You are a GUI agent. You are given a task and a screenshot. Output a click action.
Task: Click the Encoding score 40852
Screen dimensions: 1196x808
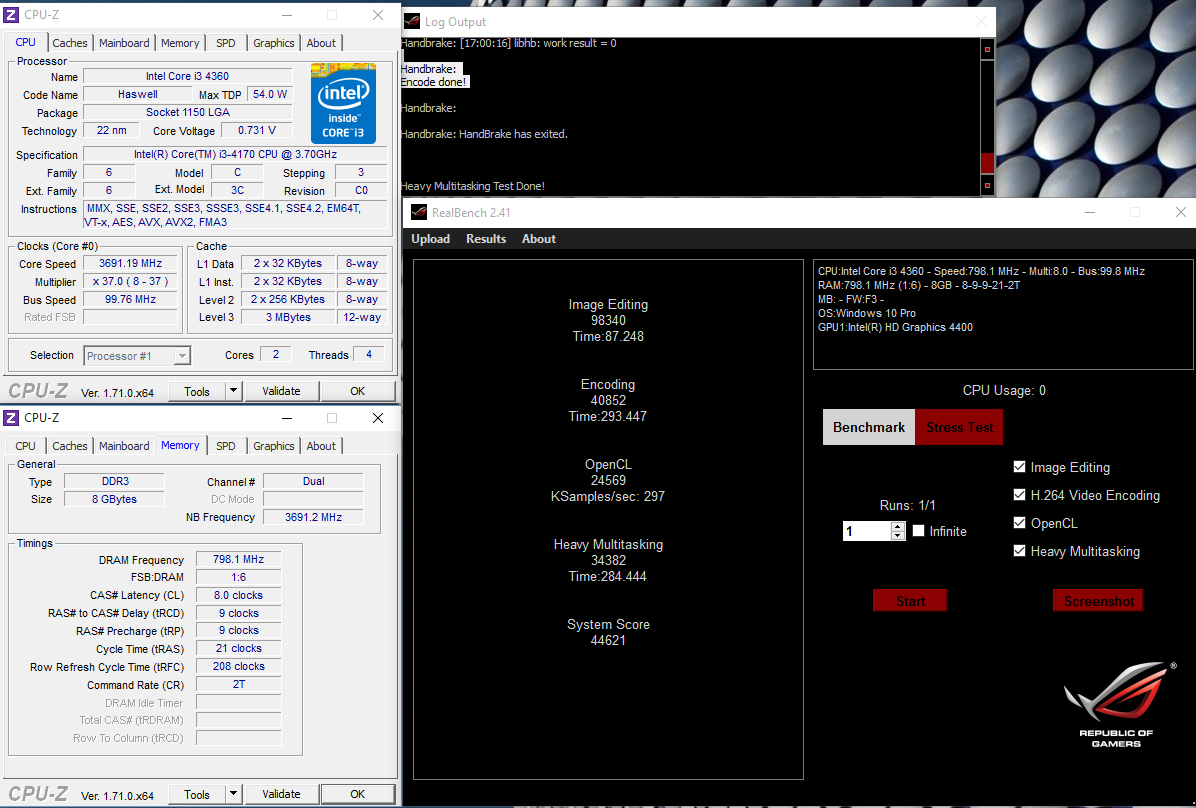608,401
